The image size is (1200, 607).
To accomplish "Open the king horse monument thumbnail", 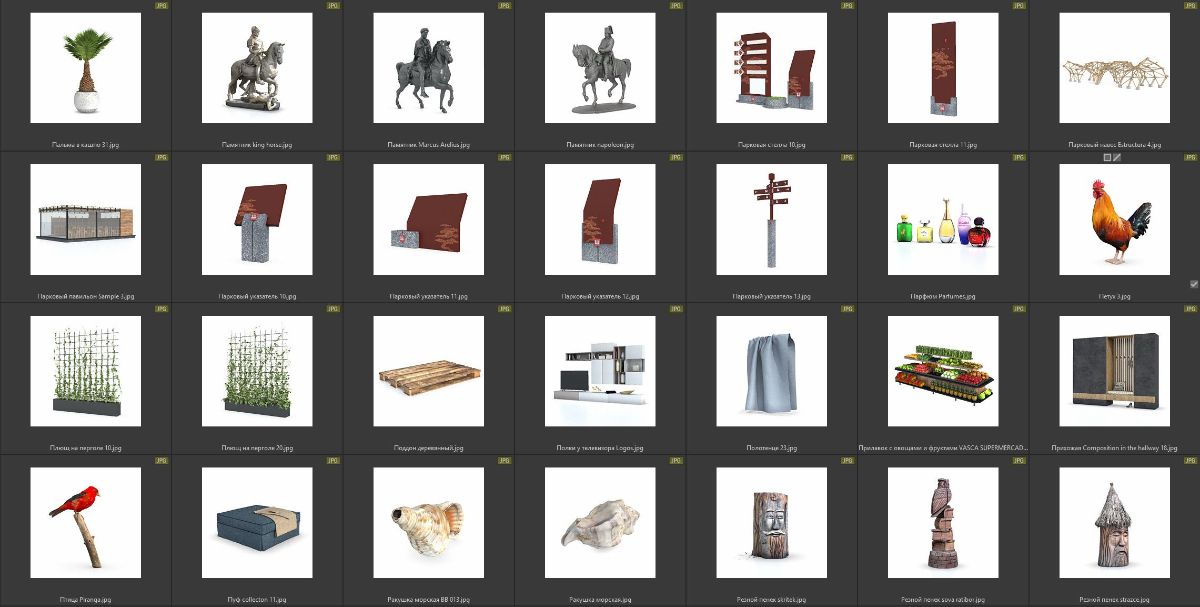I will tap(257, 68).
